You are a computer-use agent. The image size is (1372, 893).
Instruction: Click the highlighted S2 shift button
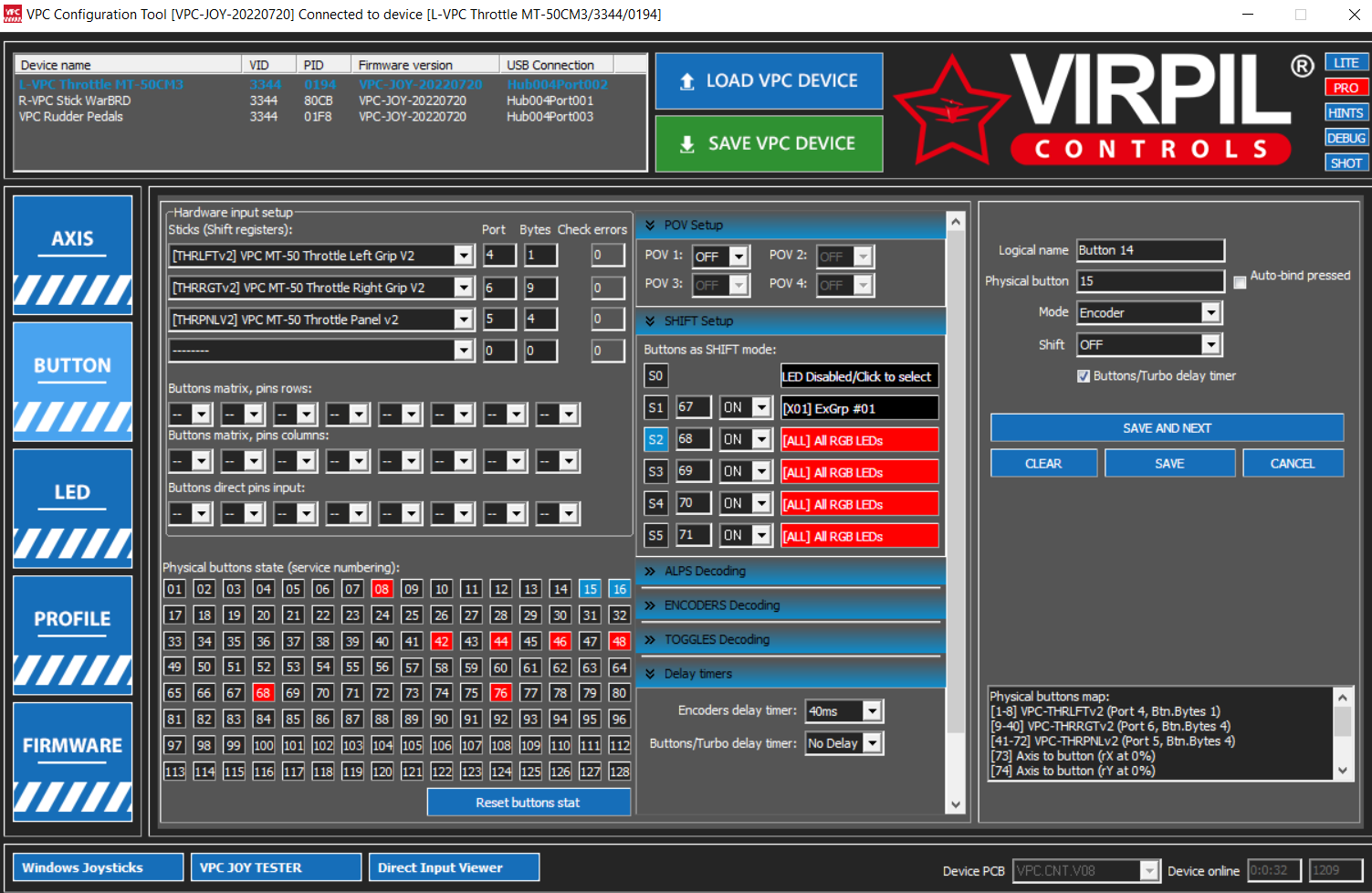pos(655,440)
